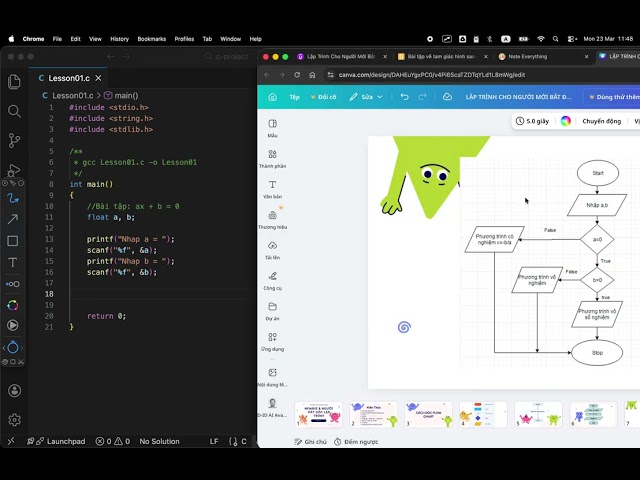Open 5.0 giây slide duration setting

pos(532,121)
